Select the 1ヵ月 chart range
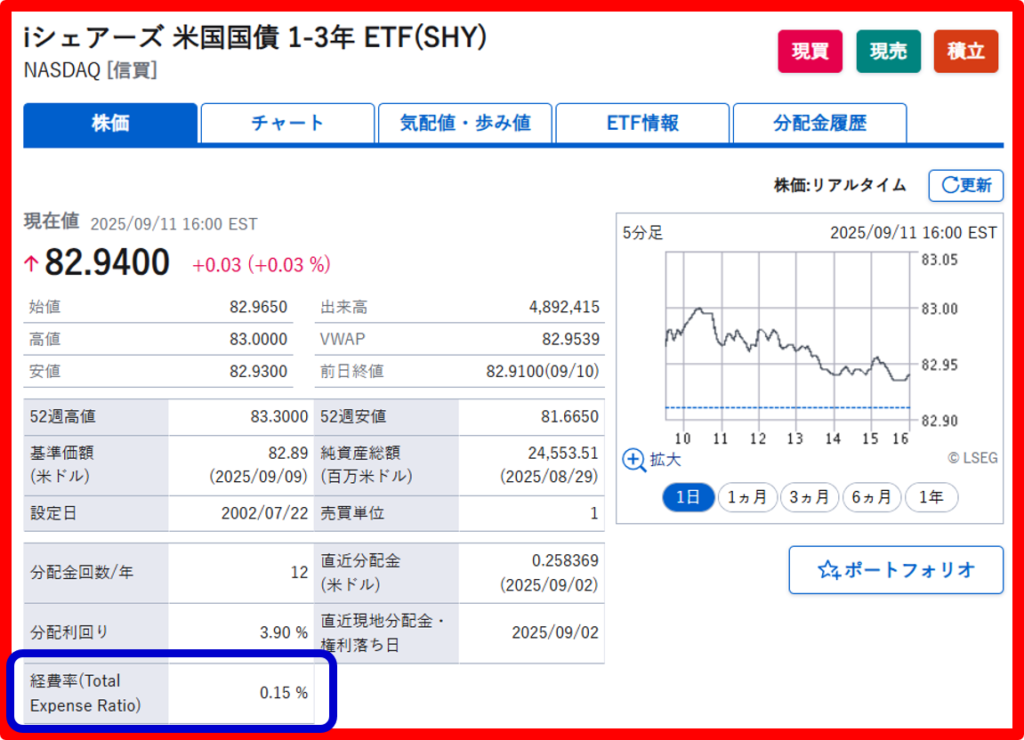The image size is (1024, 740). click(x=747, y=498)
